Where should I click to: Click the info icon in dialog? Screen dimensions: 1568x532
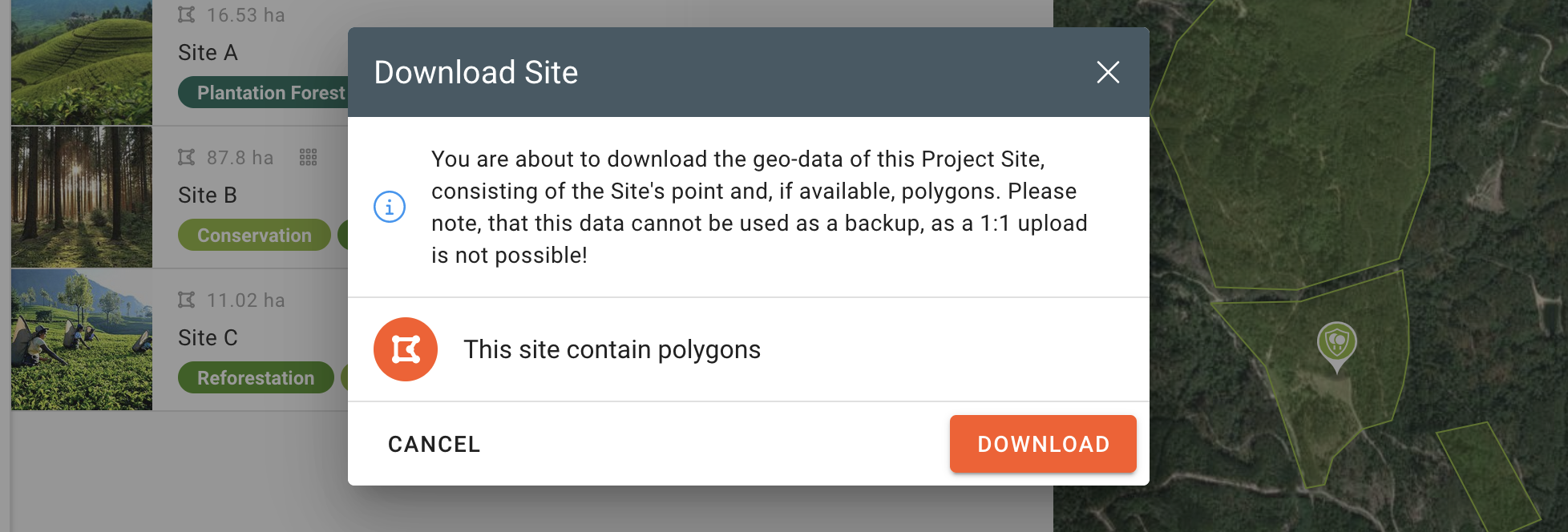tap(390, 207)
